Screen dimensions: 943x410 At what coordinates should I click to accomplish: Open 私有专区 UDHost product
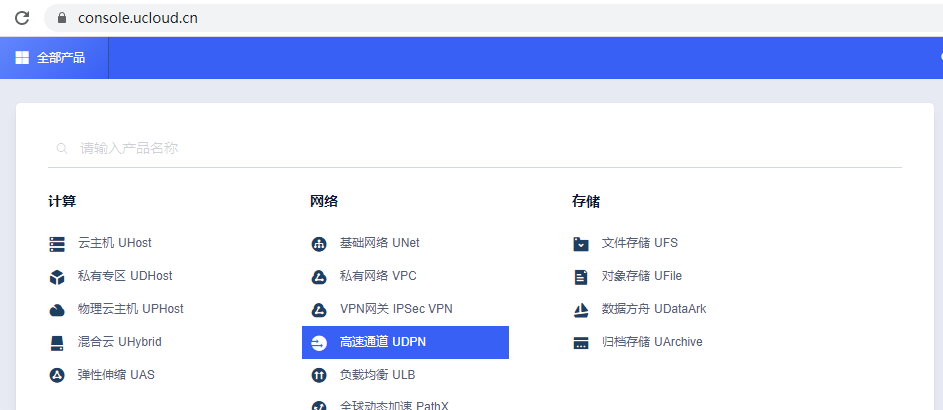[125, 276]
